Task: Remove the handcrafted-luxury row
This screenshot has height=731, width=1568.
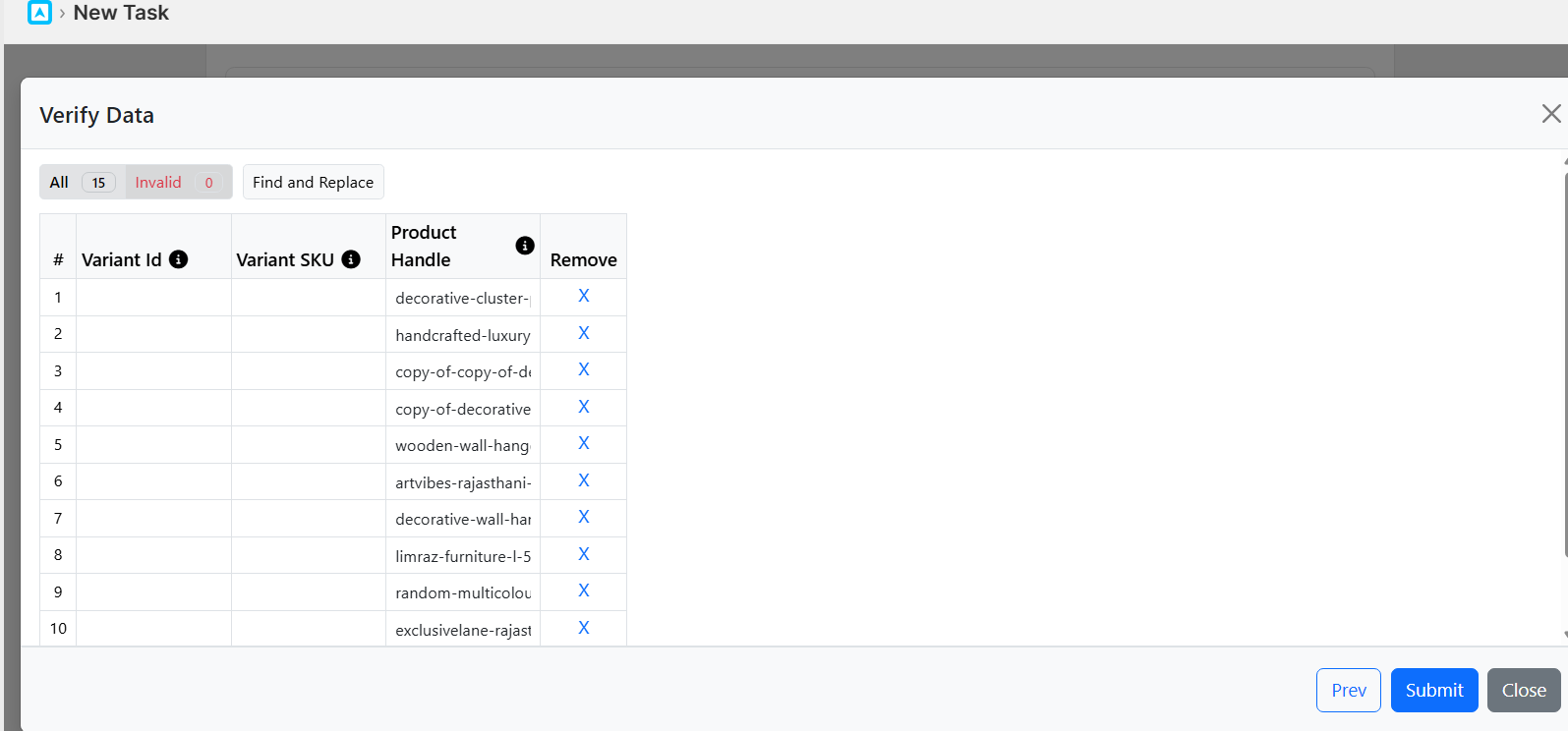Action: (x=584, y=333)
